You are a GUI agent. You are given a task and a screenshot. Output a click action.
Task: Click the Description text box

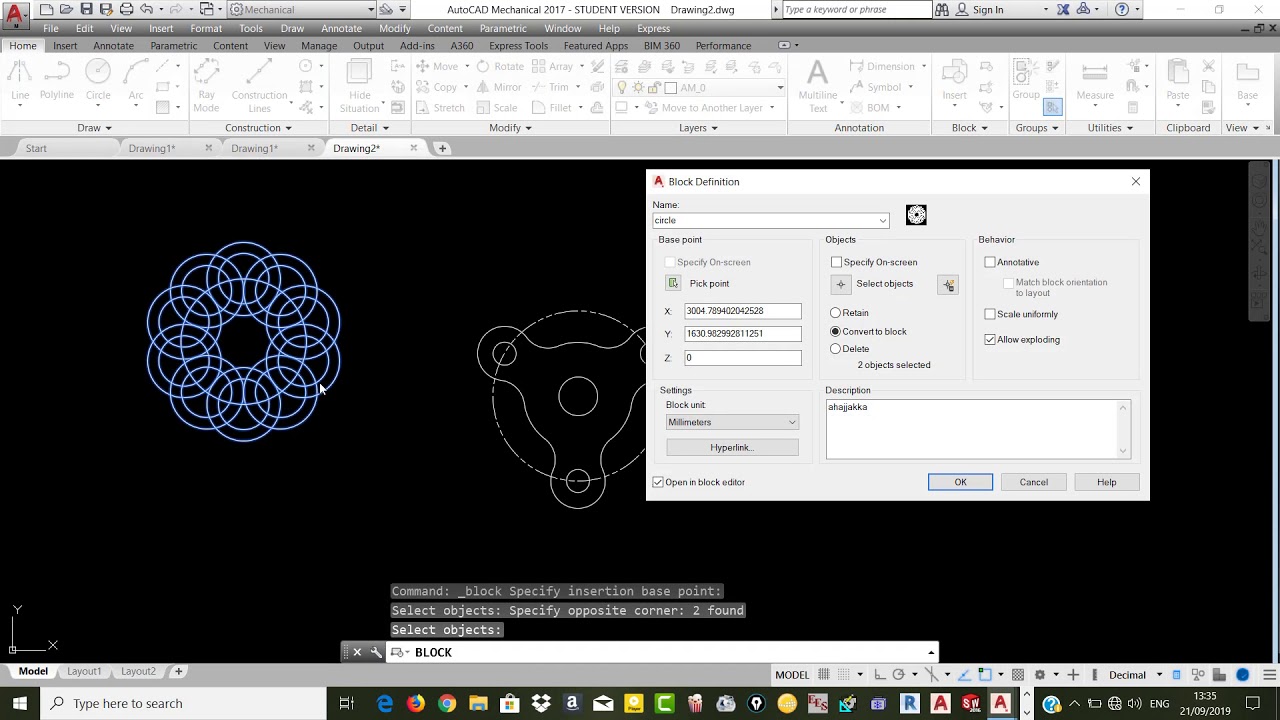coord(978,429)
